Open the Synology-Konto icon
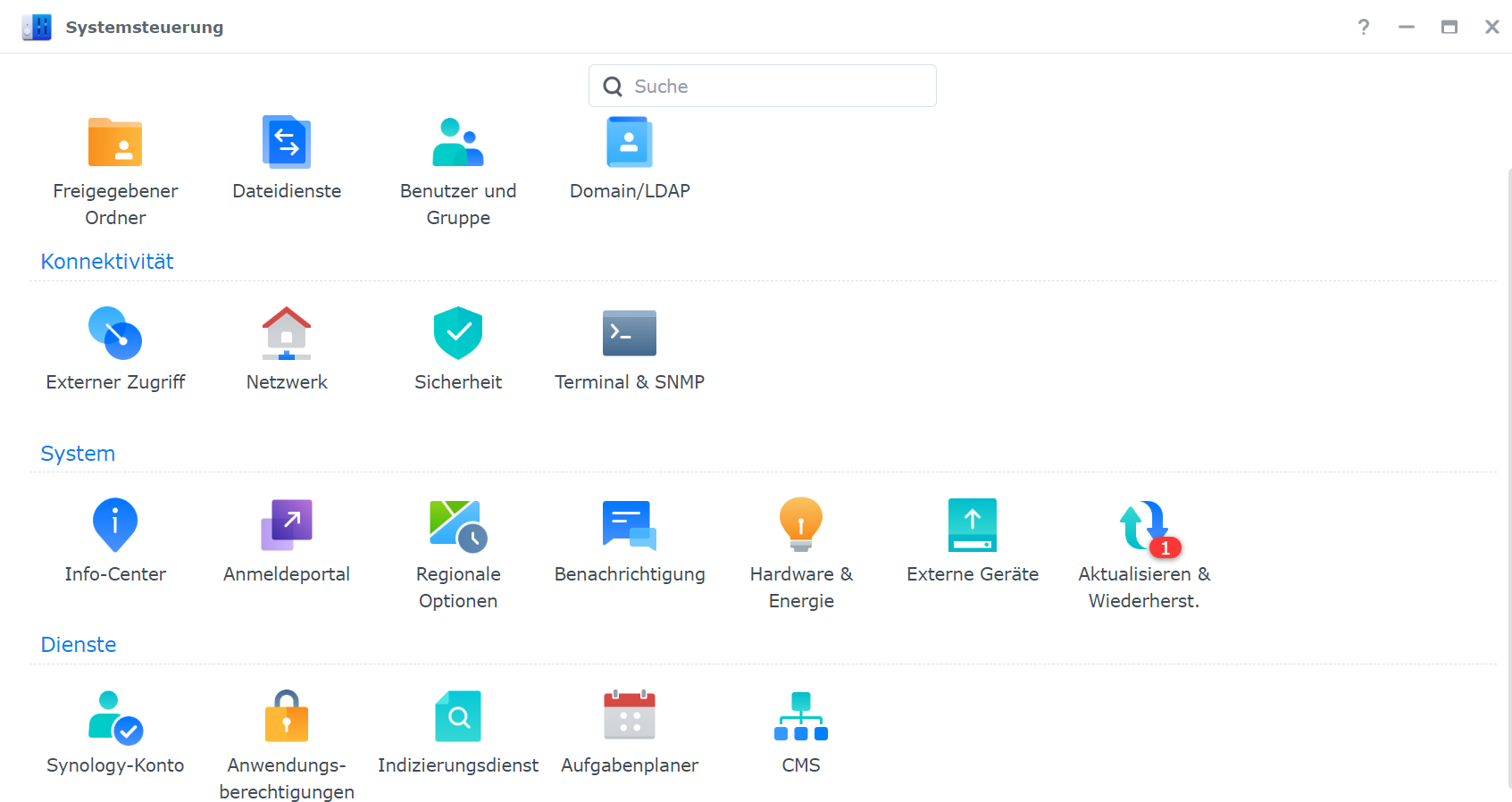Viewport: 1512px width, 802px height. tap(115, 716)
